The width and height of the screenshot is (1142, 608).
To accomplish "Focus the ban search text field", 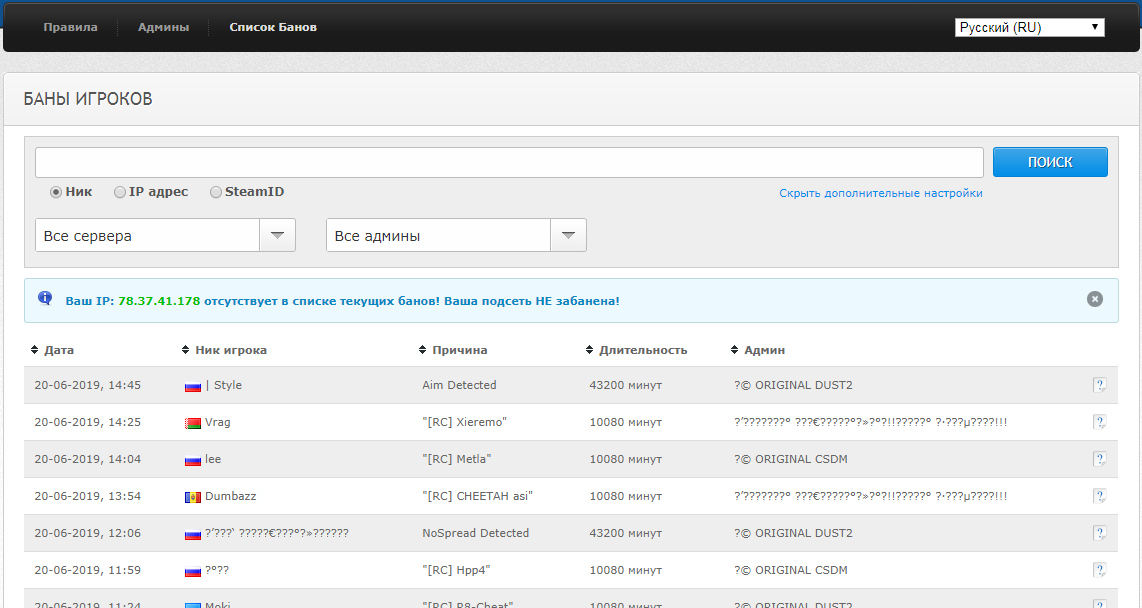I will (509, 162).
